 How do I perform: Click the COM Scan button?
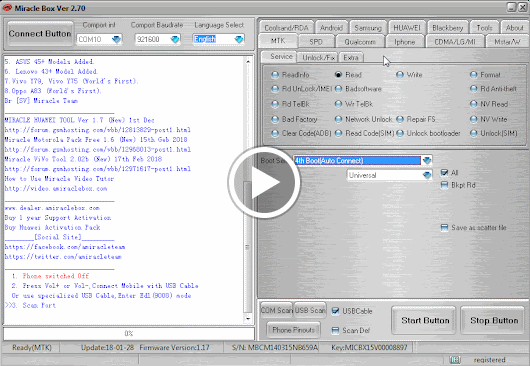(276, 310)
